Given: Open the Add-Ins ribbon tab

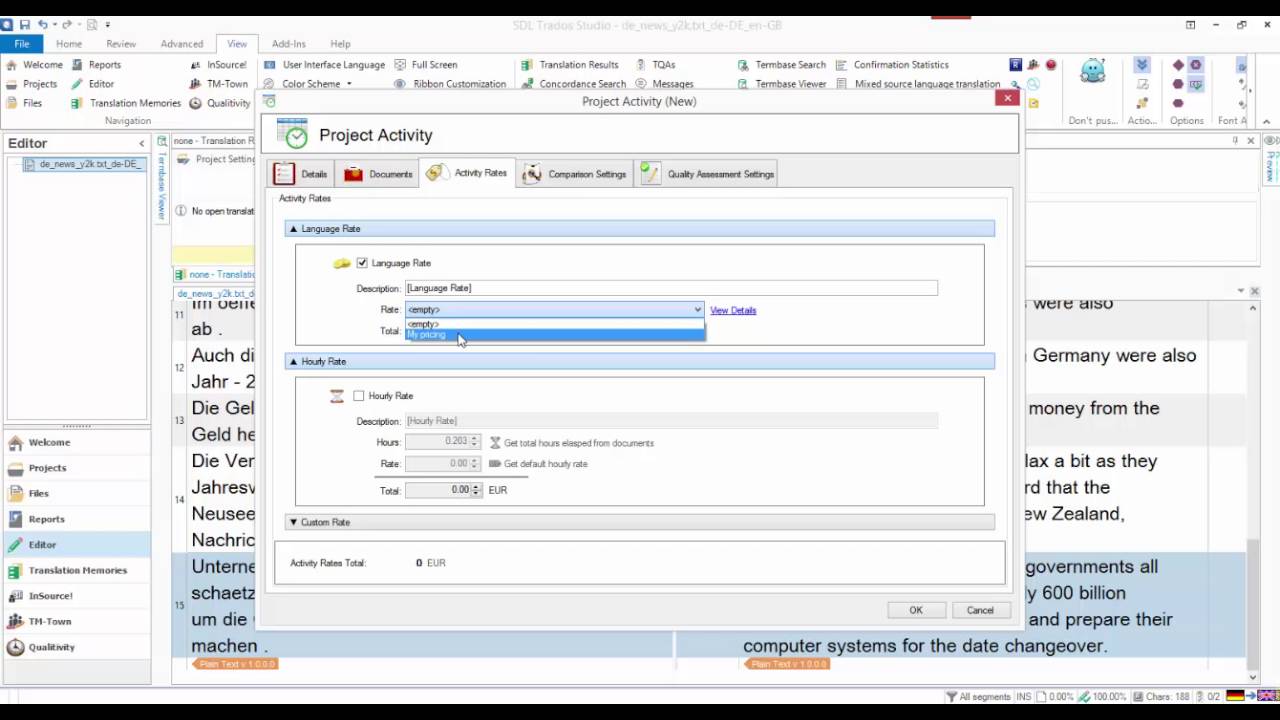Looking at the screenshot, I should pyautogui.click(x=289, y=44).
